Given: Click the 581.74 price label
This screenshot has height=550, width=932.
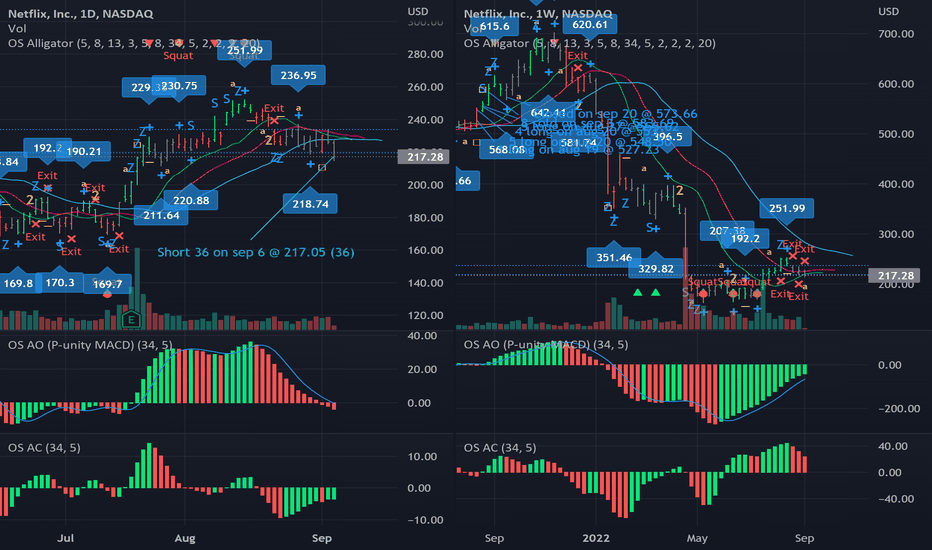Looking at the screenshot, I should click(x=578, y=143).
